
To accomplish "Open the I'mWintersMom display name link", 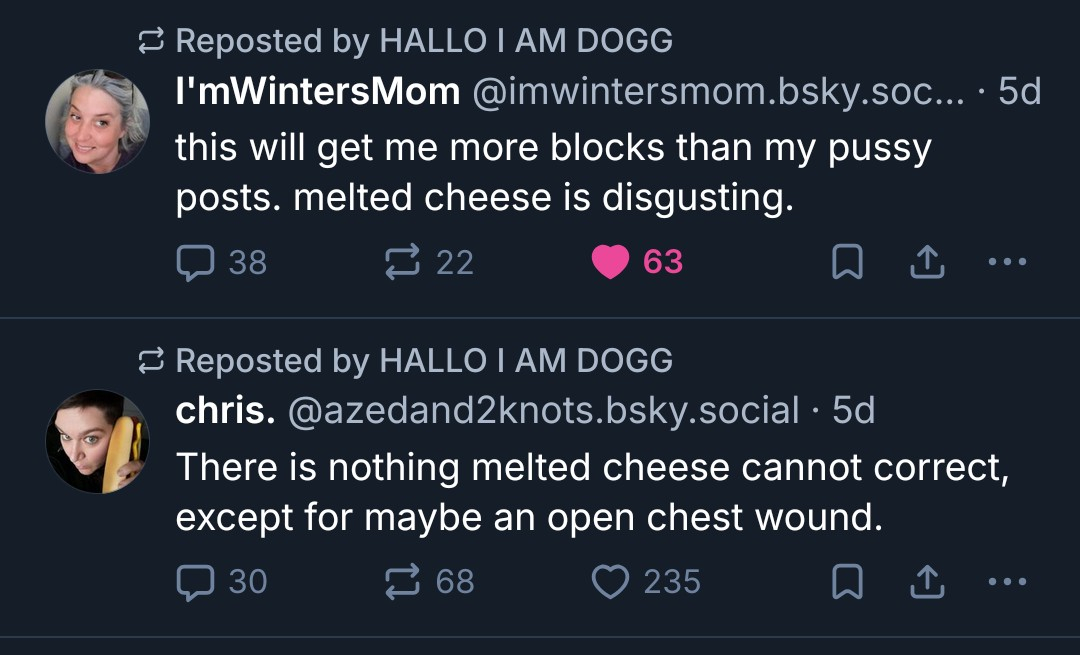I will point(317,92).
